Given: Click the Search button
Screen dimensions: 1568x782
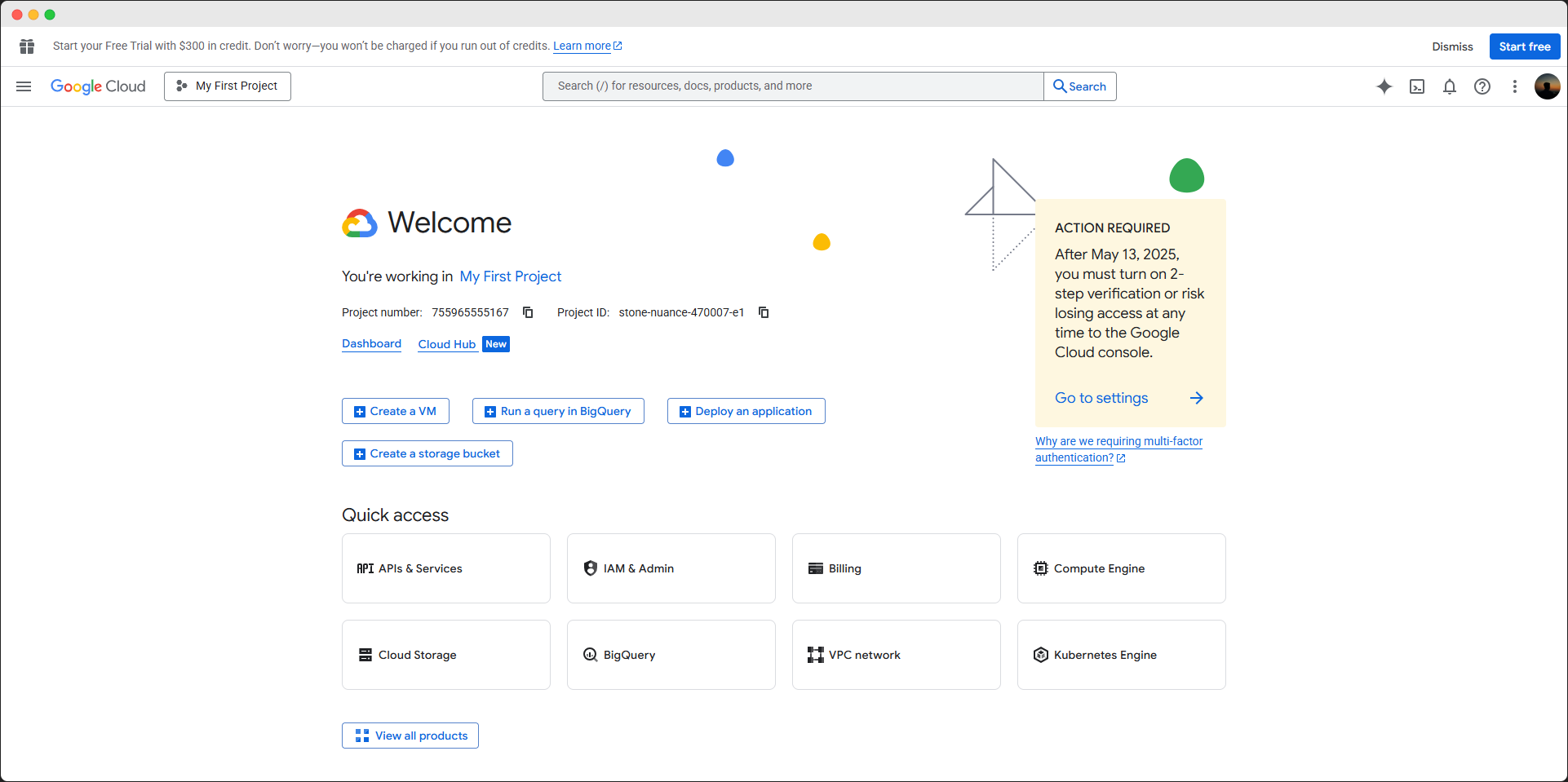Looking at the screenshot, I should coord(1080,86).
